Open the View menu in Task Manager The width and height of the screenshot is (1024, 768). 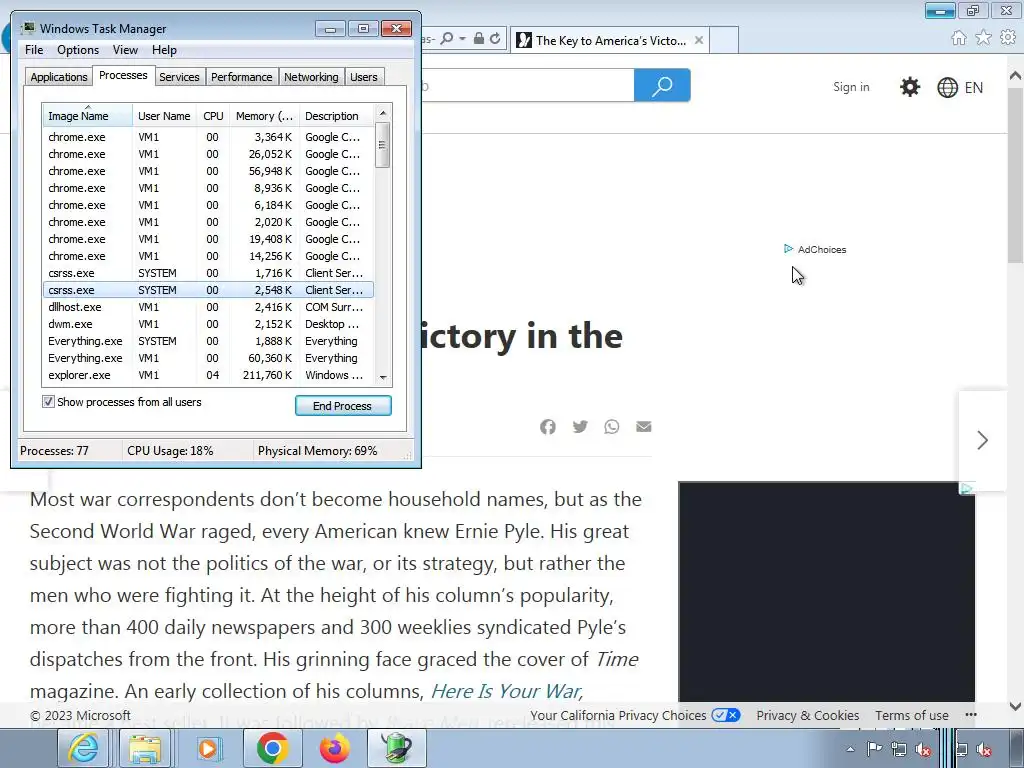[125, 50]
